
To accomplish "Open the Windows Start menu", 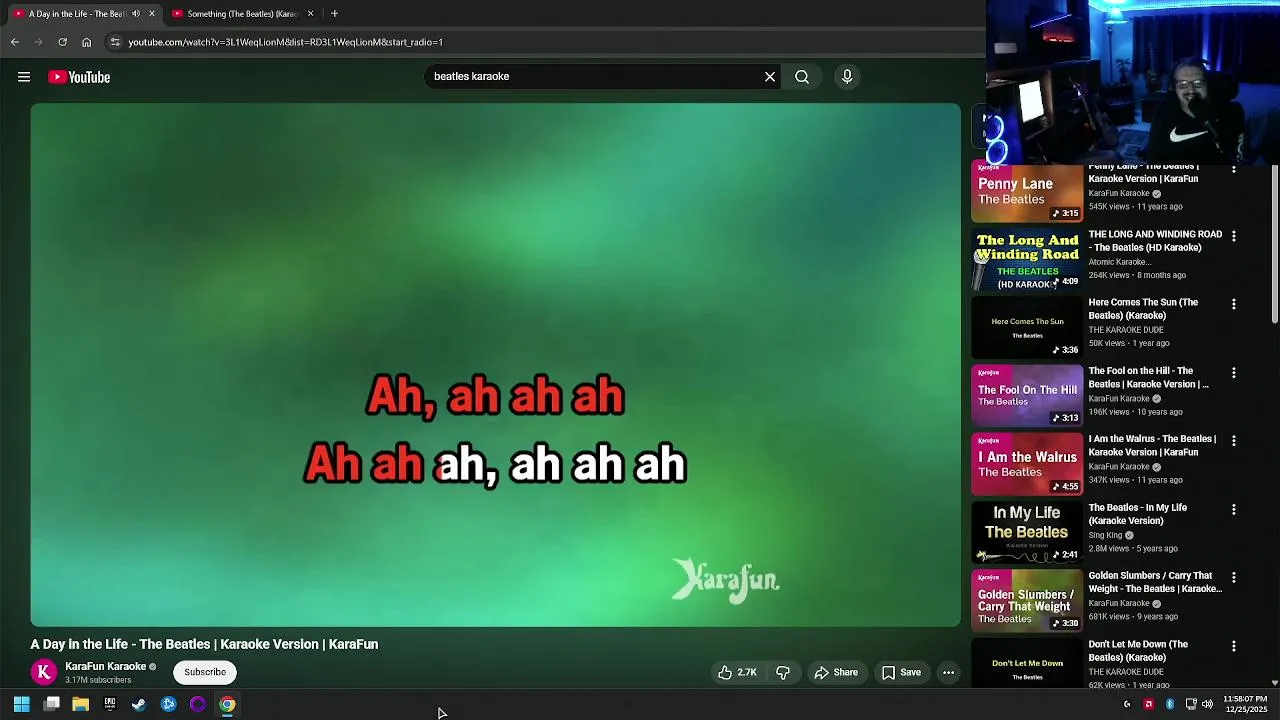I will point(21,704).
